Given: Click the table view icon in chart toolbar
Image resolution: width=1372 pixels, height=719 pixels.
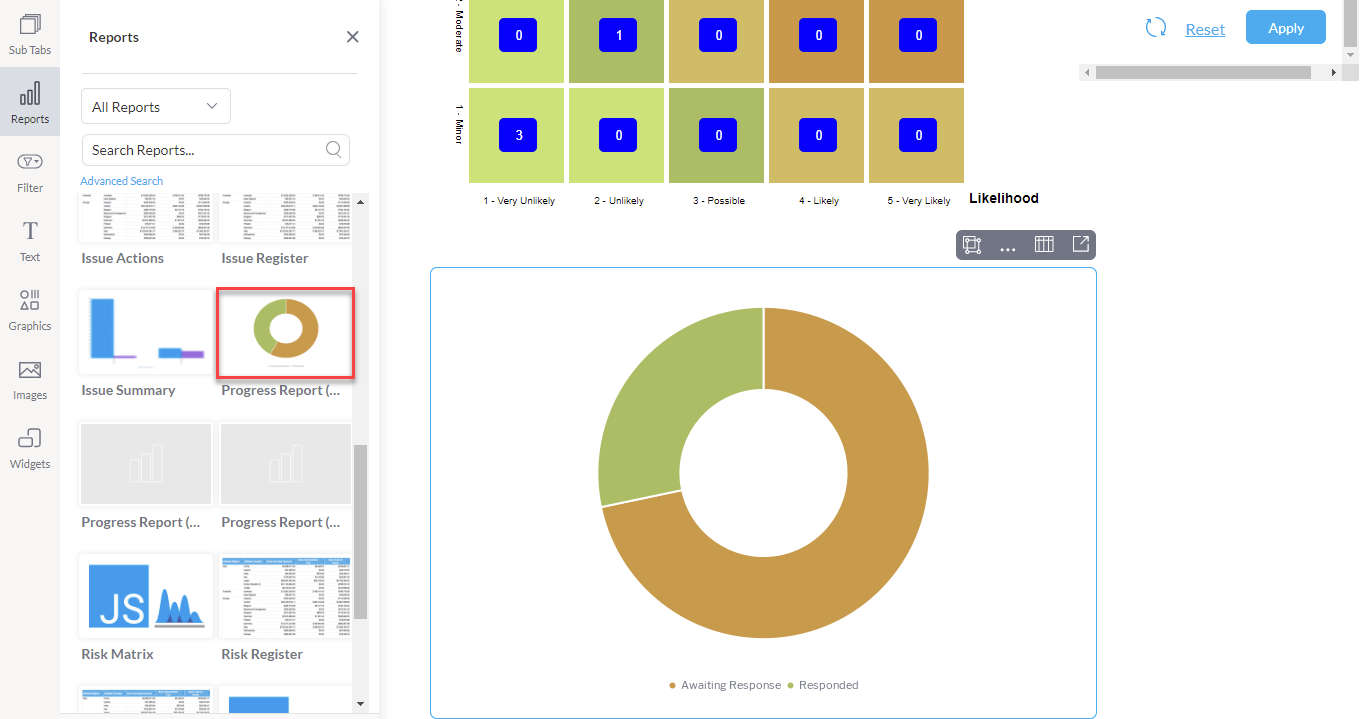Looking at the screenshot, I should pos(1044,244).
